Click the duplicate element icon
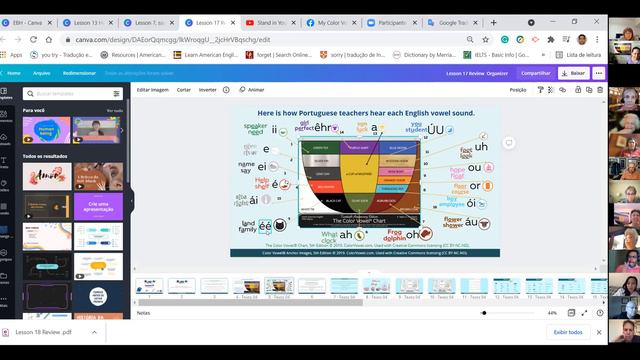Viewport: 640px width, 360px height. pos(589,90)
